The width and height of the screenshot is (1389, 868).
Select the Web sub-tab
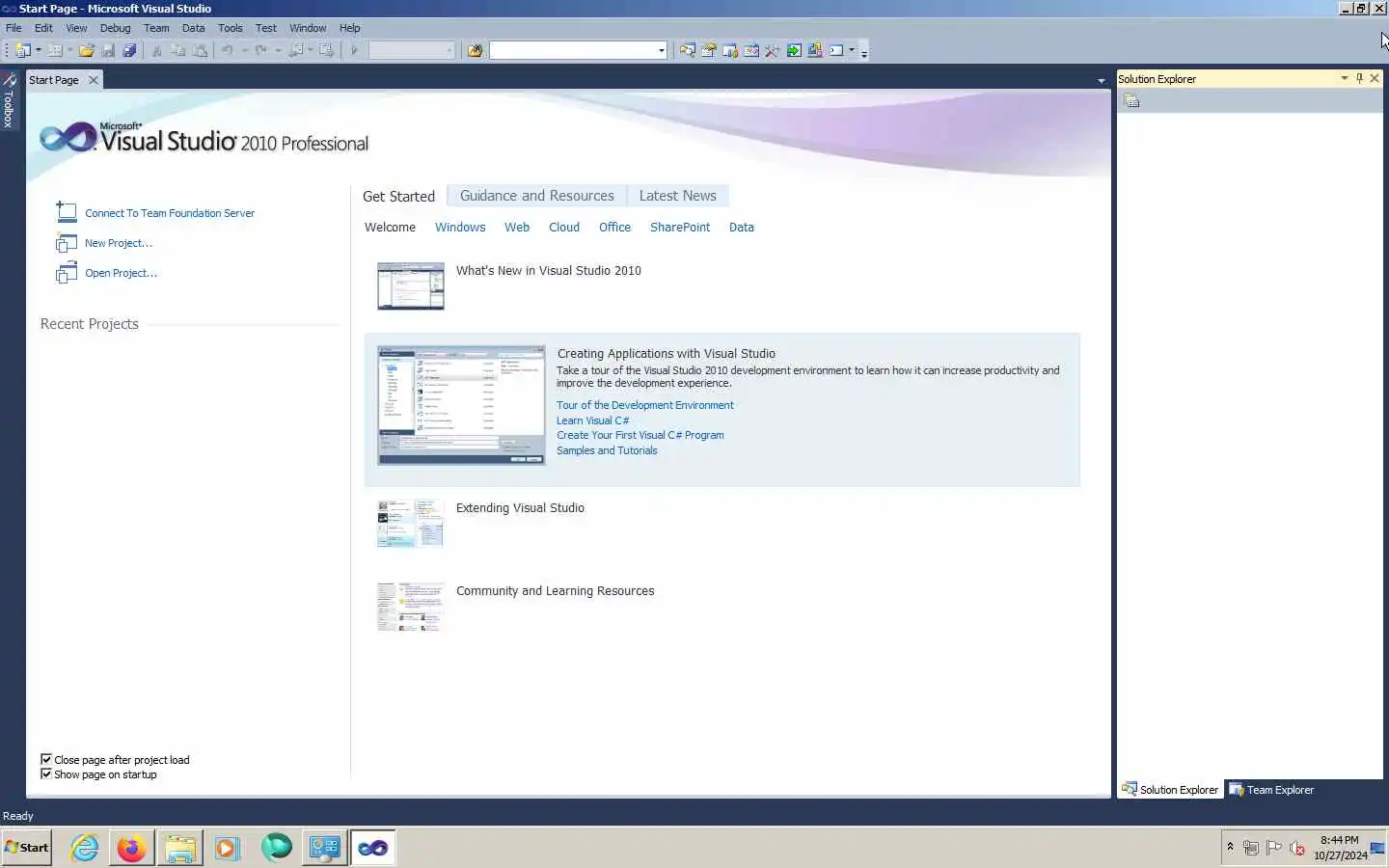(517, 228)
